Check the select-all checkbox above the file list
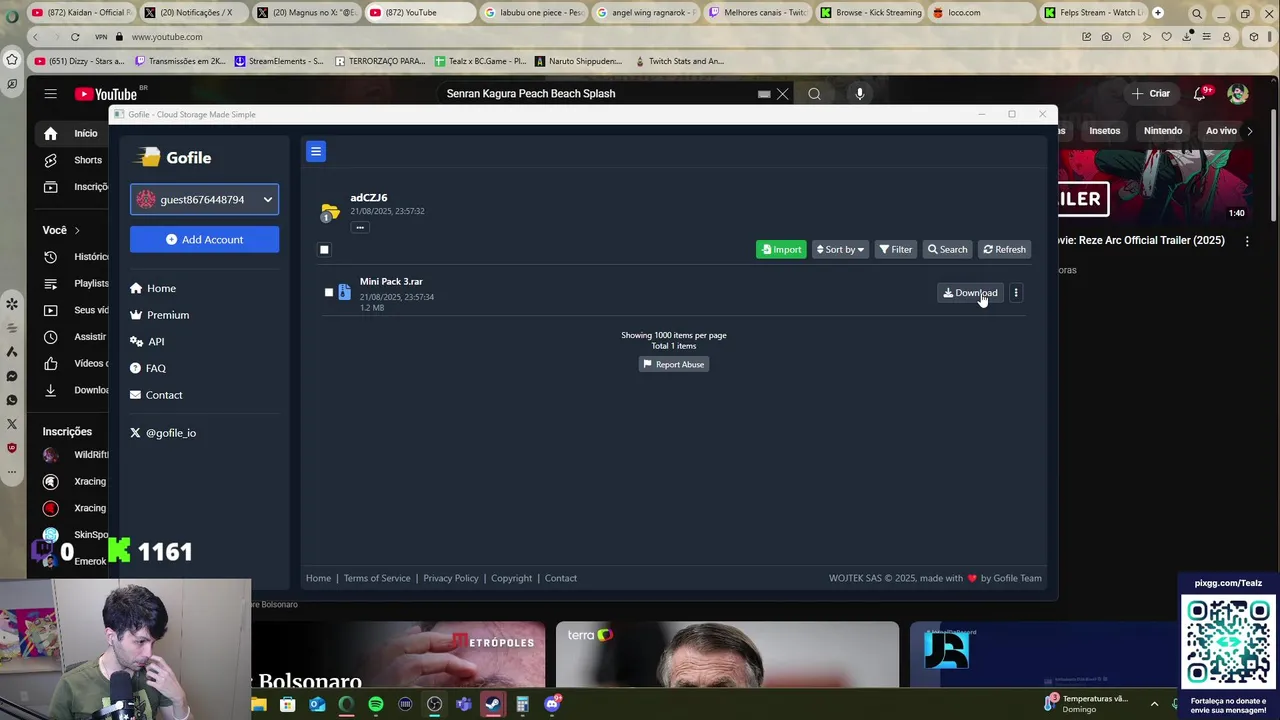1280x720 pixels. [x=324, y=250]
